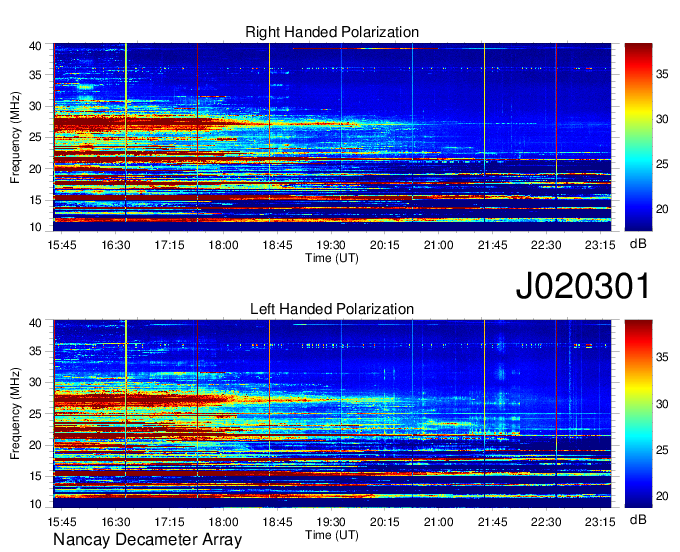Click the 22:30 tick on the right-handed time axis
The height and width of the screenshot is (552, 680).
click(x=546, y=245)
